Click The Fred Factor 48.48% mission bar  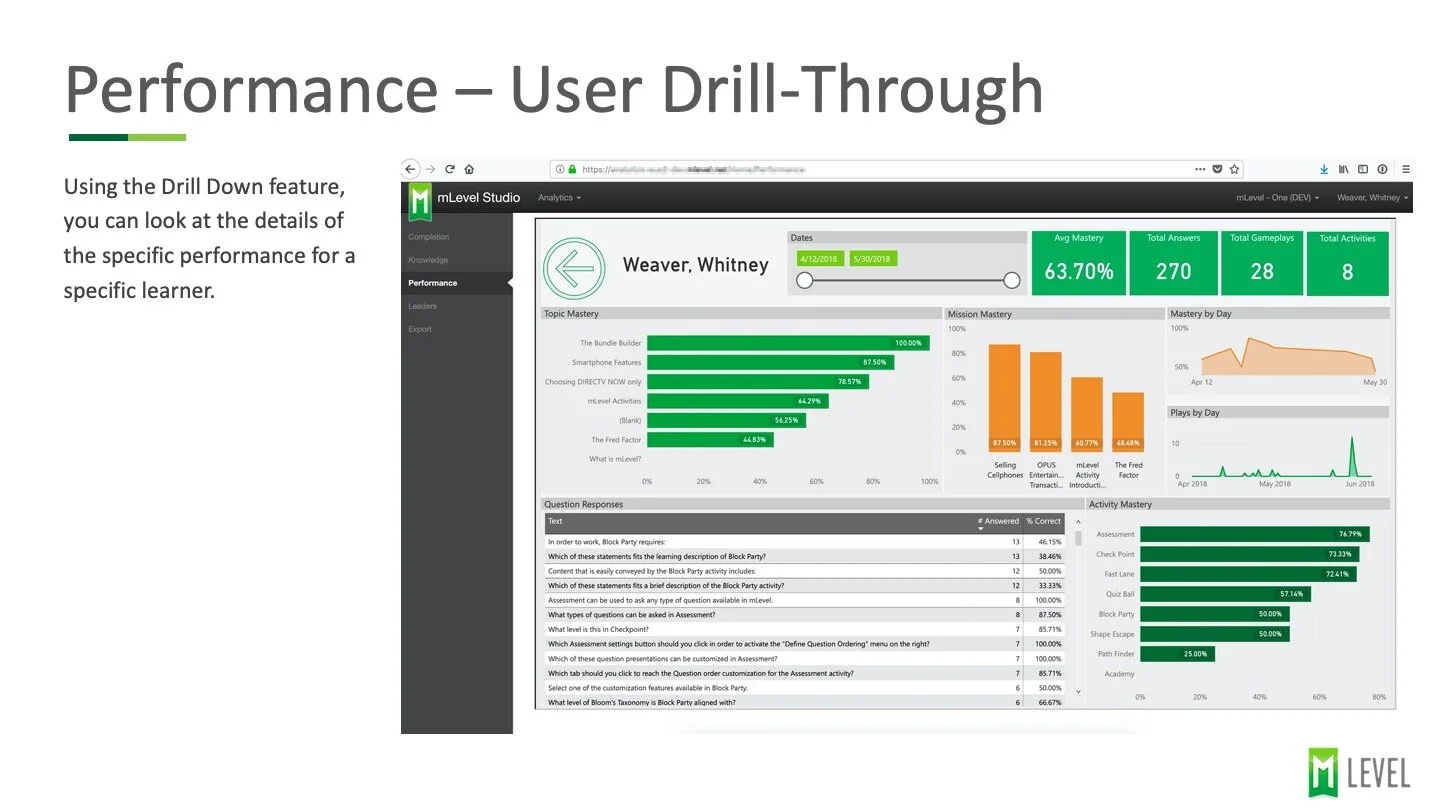[x=1128, y=422]
